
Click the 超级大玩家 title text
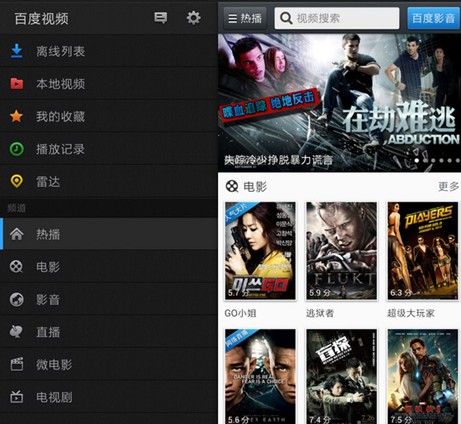click(x=411, y=313)
